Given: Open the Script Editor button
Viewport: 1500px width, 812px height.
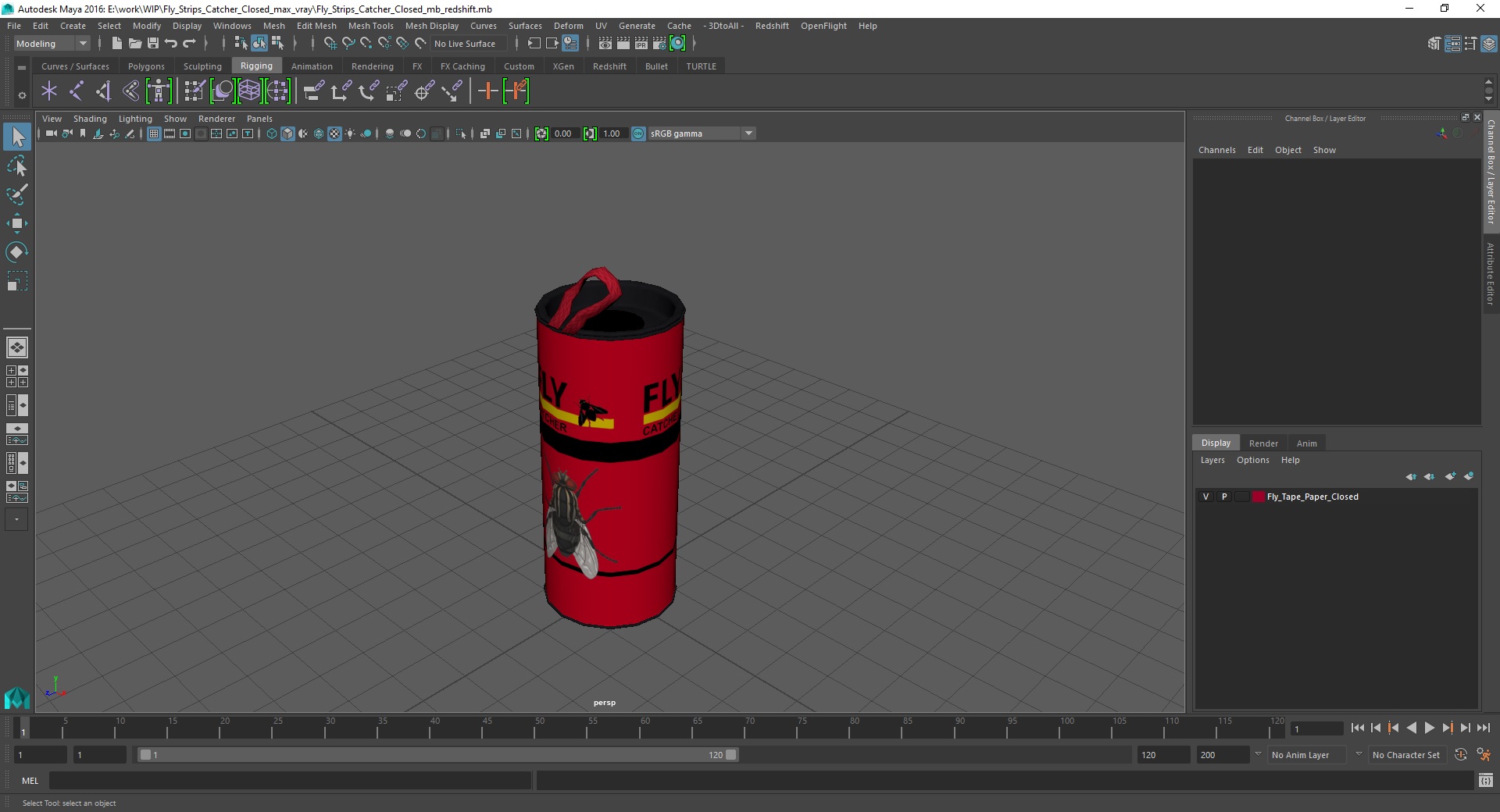Looking at the screenshot, I should (x=1485, y=780).
